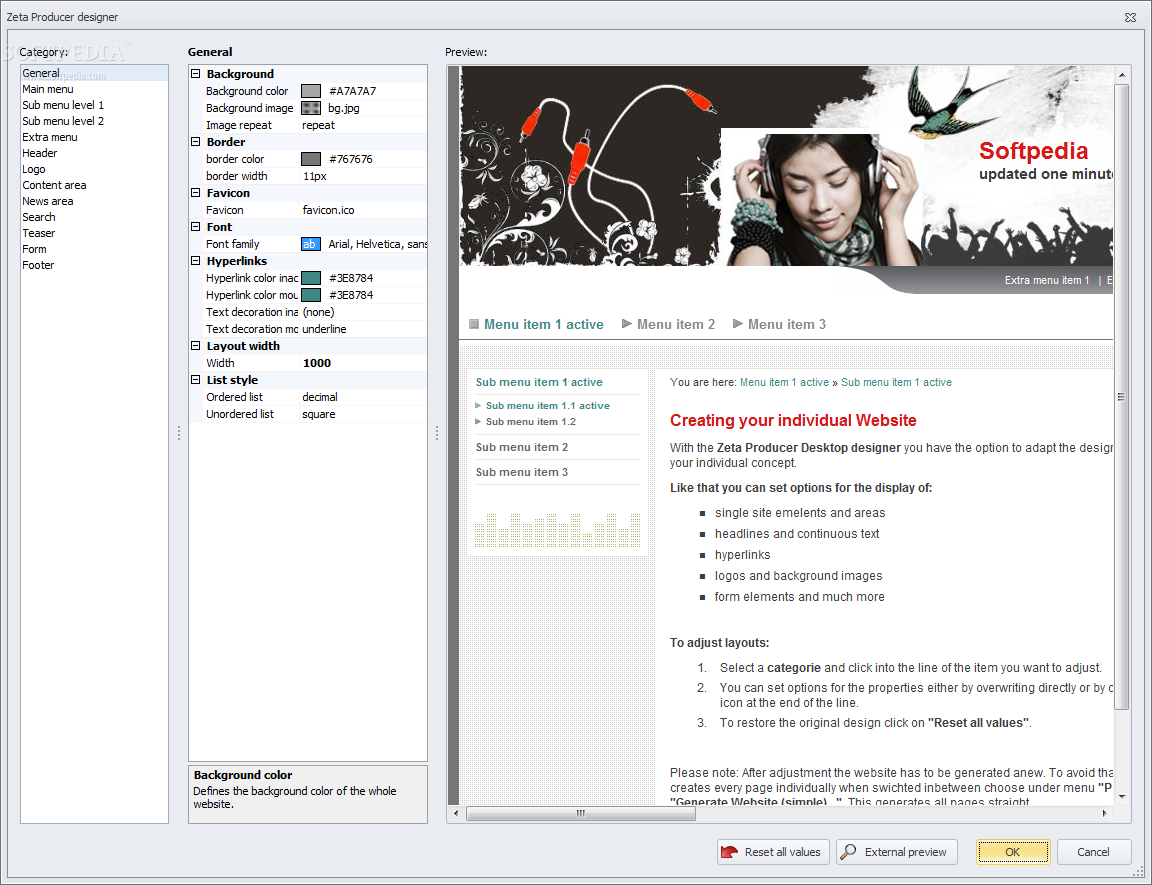Select Footer category
This screenshot has width=1152, height=885.
point(94,265)
